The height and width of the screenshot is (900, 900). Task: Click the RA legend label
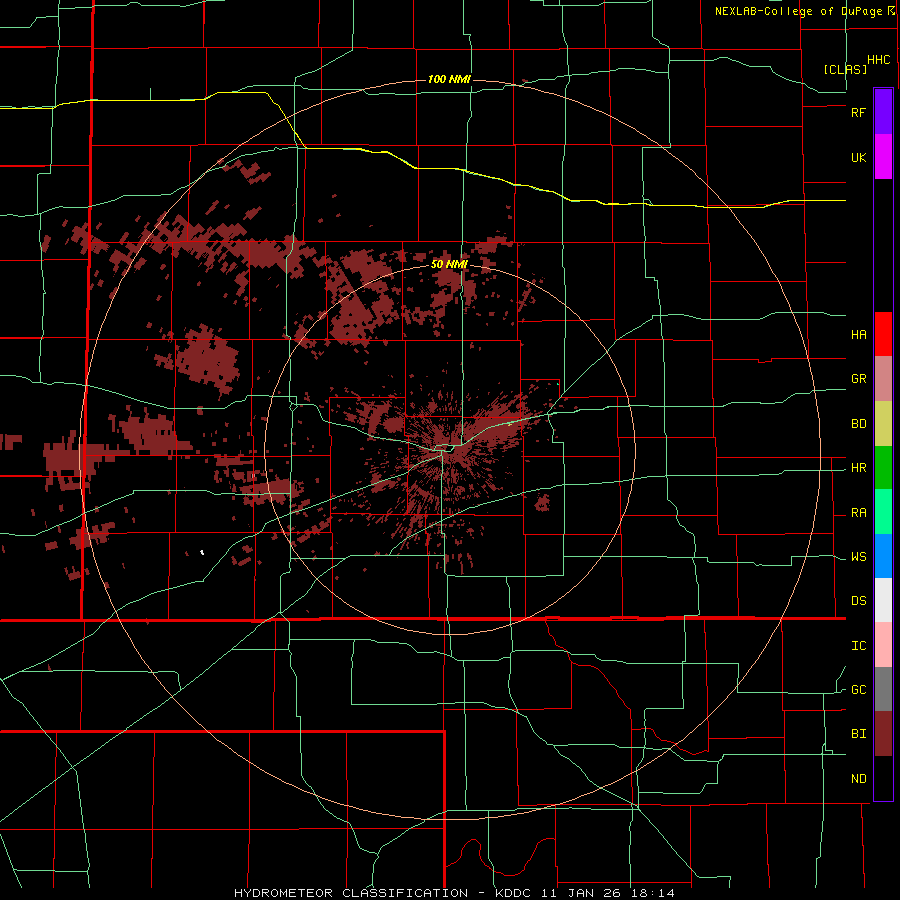(x=858, y=513)
